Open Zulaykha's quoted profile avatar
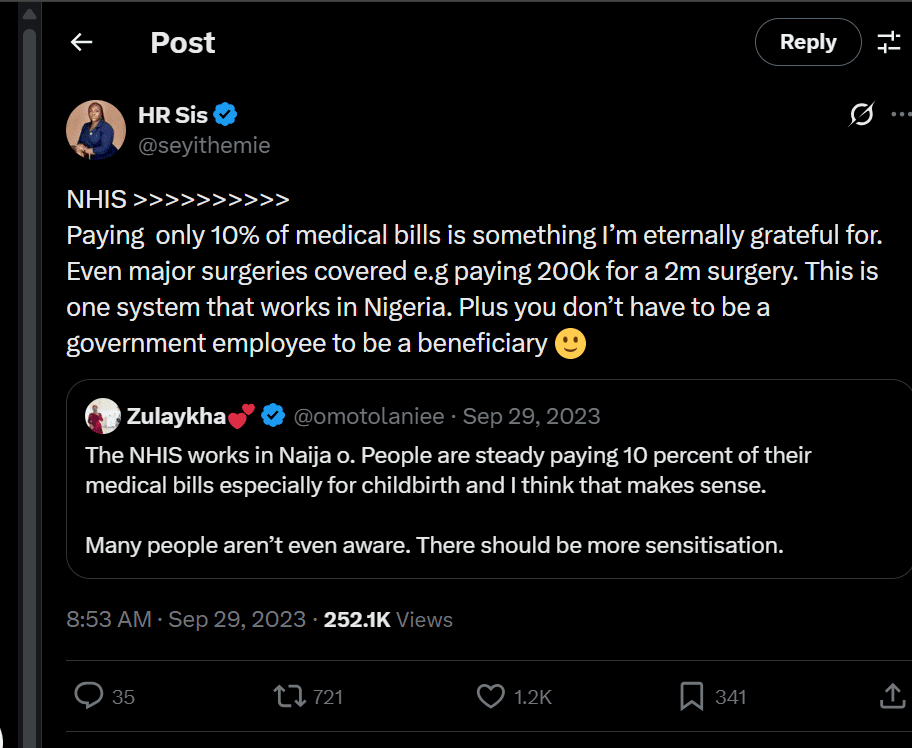The image size is (912, 748). tap(103, 415)
